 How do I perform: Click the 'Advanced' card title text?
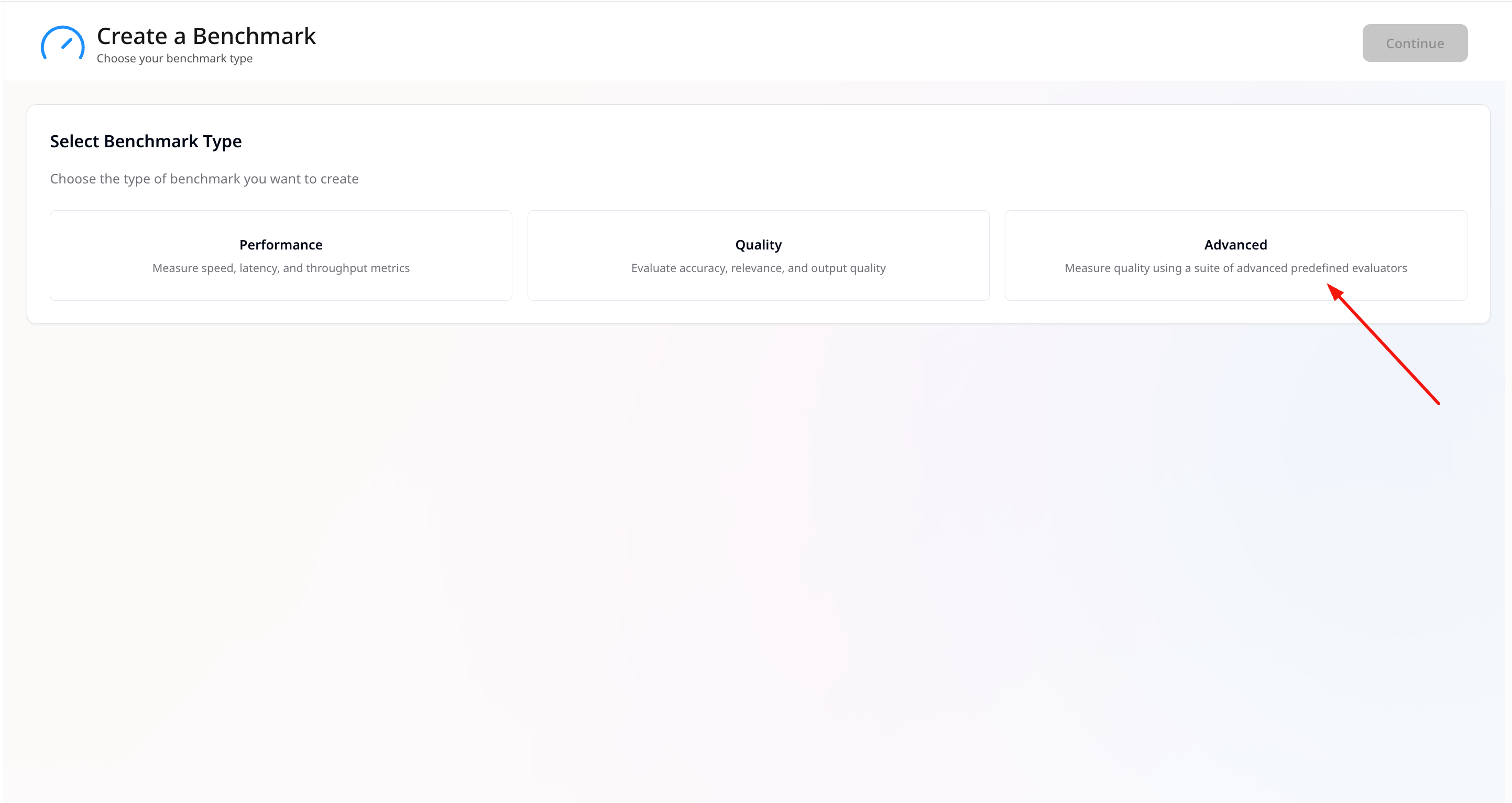pyautogui.click(x=1235, y=244)
